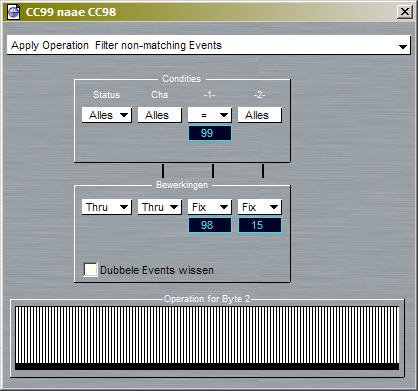Select the operation value field 15
The image size is (418, 391).
[260, 225]
